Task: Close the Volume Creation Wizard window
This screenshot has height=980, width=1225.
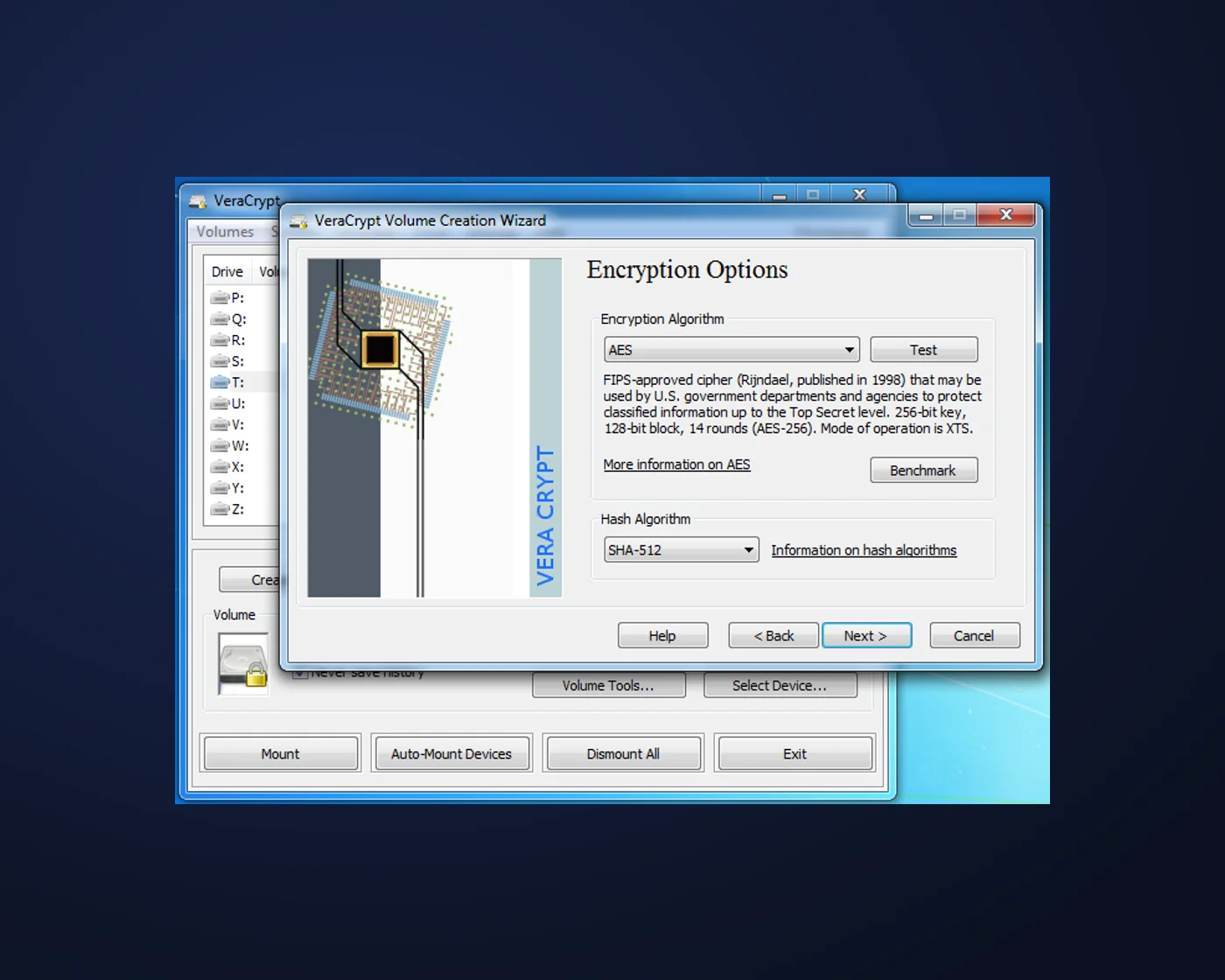Action: (x=1006, y=215)
